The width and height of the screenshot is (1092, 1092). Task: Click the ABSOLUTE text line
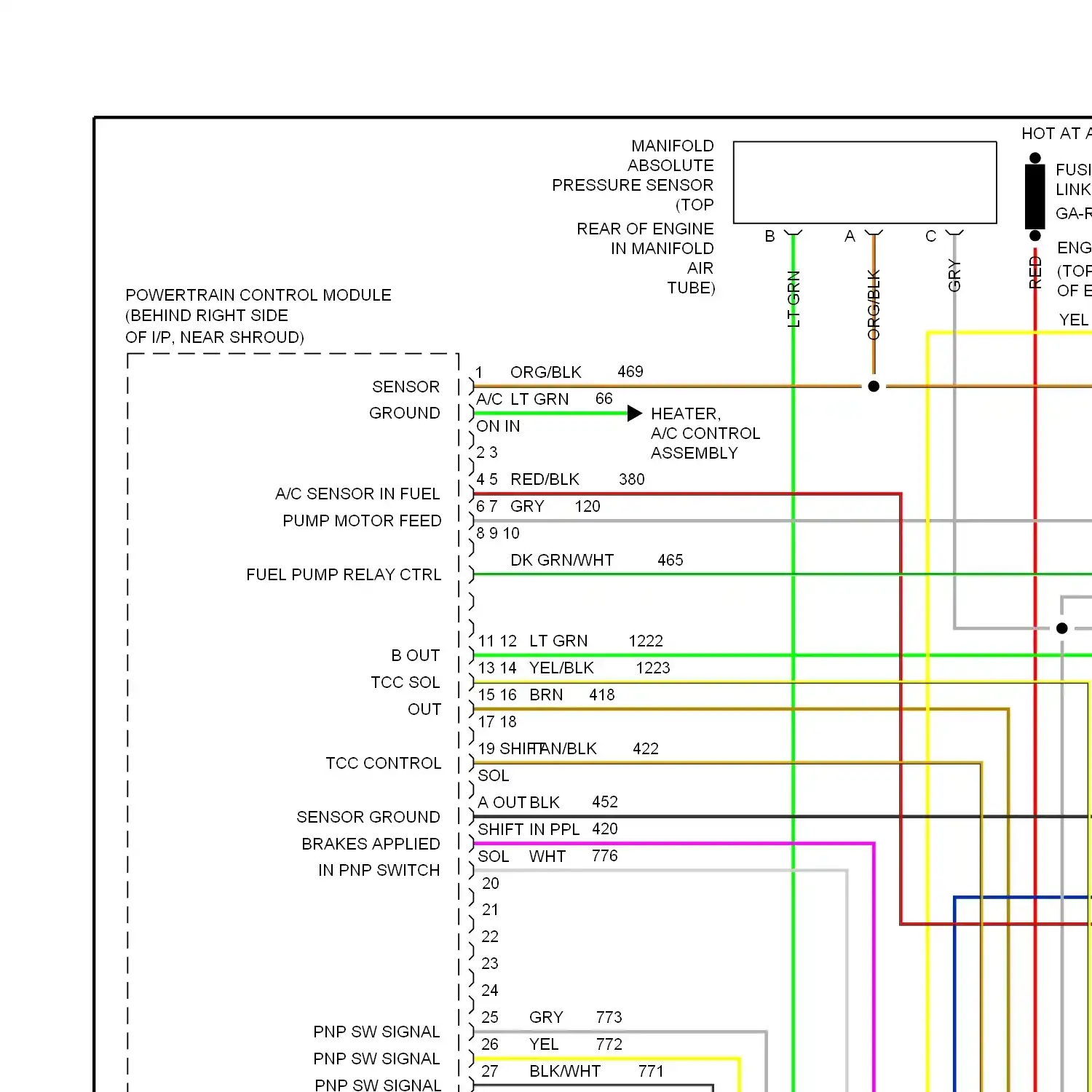670,165
